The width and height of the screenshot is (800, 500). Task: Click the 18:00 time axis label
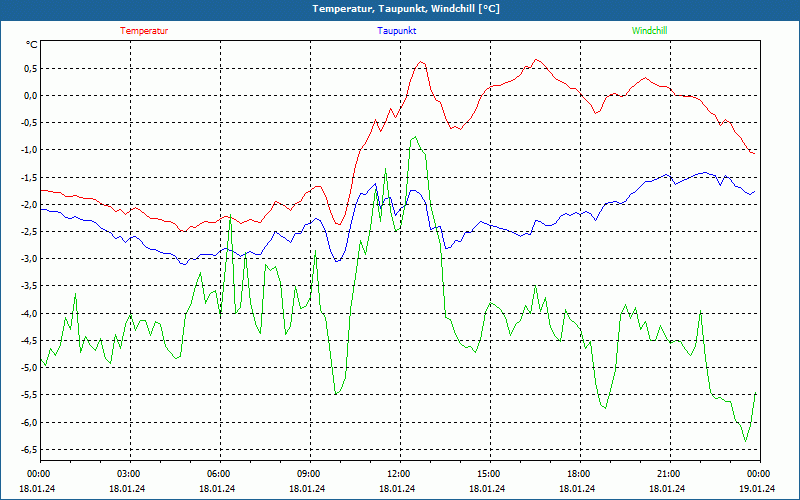tap(580, 474)
